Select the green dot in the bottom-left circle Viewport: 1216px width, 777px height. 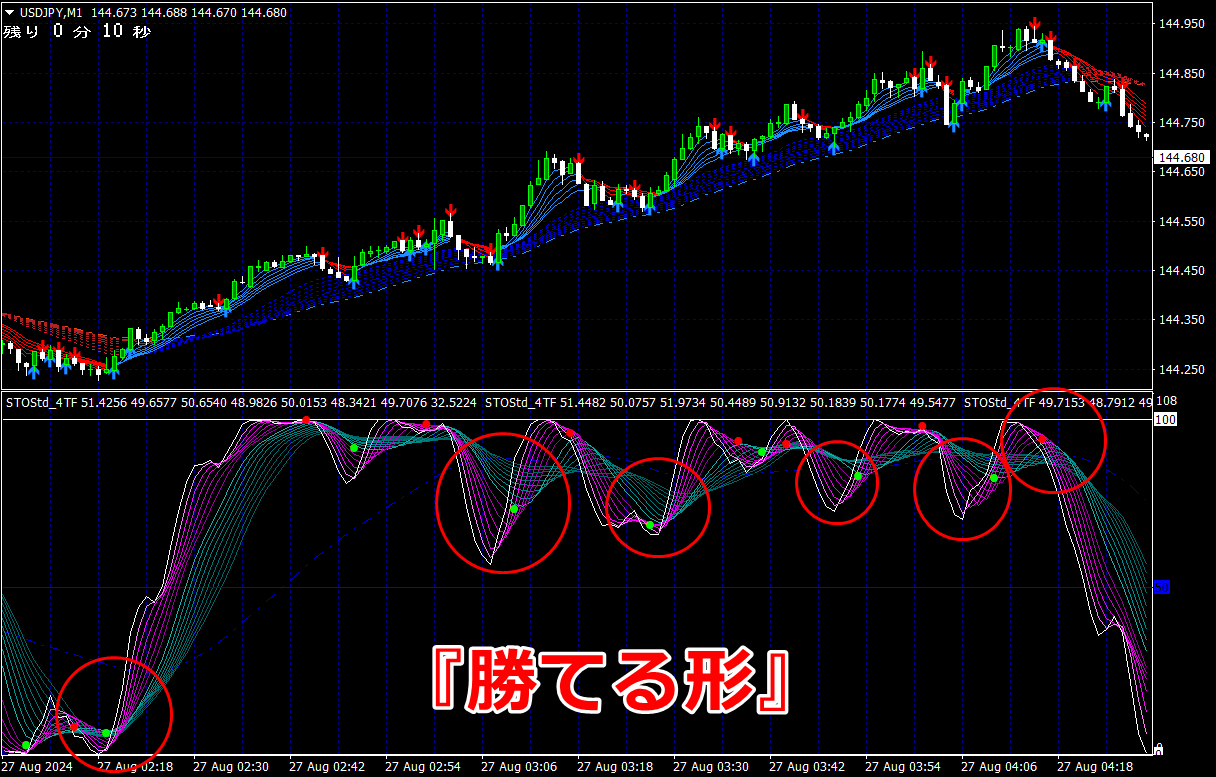click(x=106, y=733)
